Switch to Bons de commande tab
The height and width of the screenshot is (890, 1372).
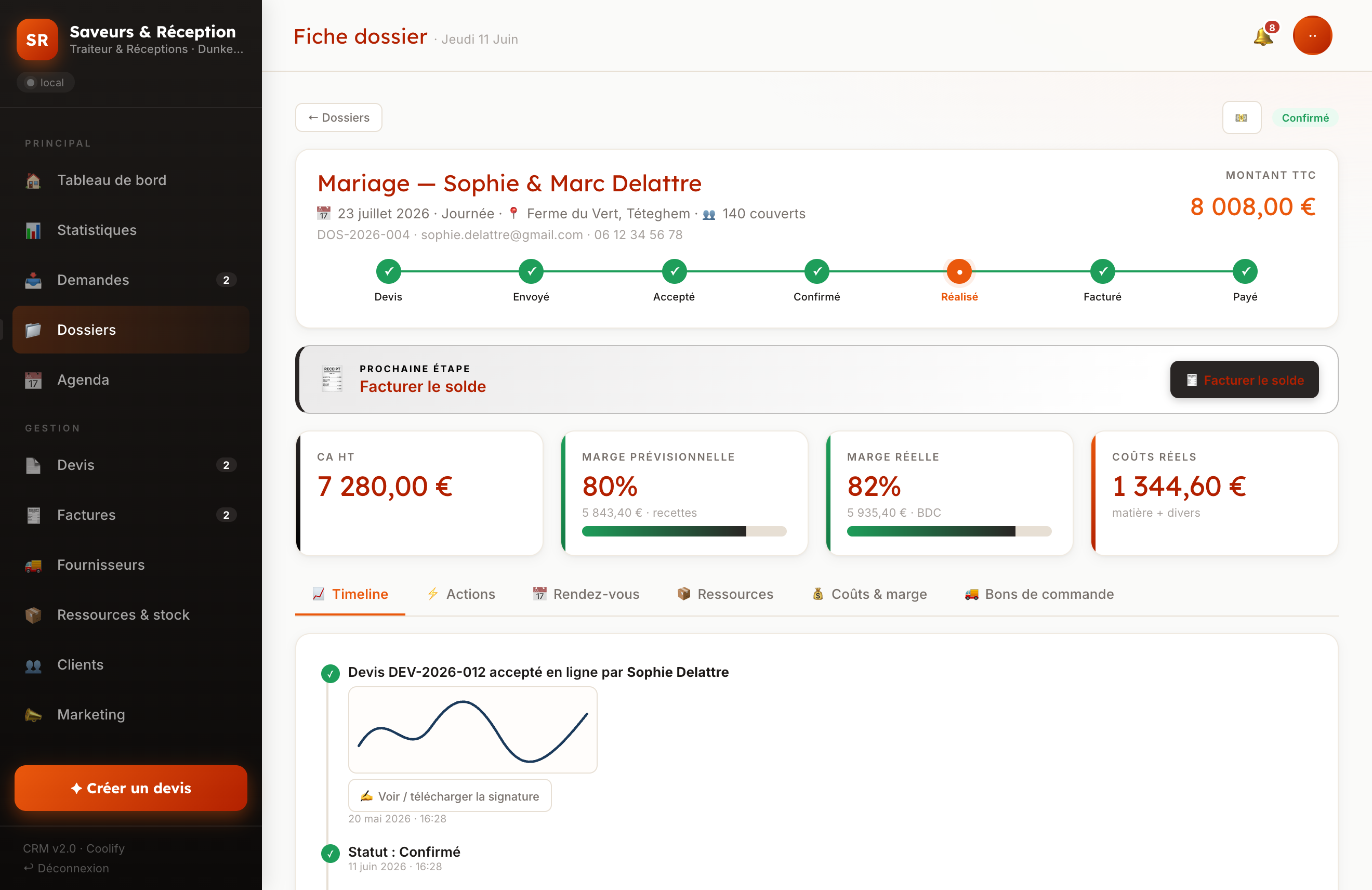click(x=1039, y=594)
